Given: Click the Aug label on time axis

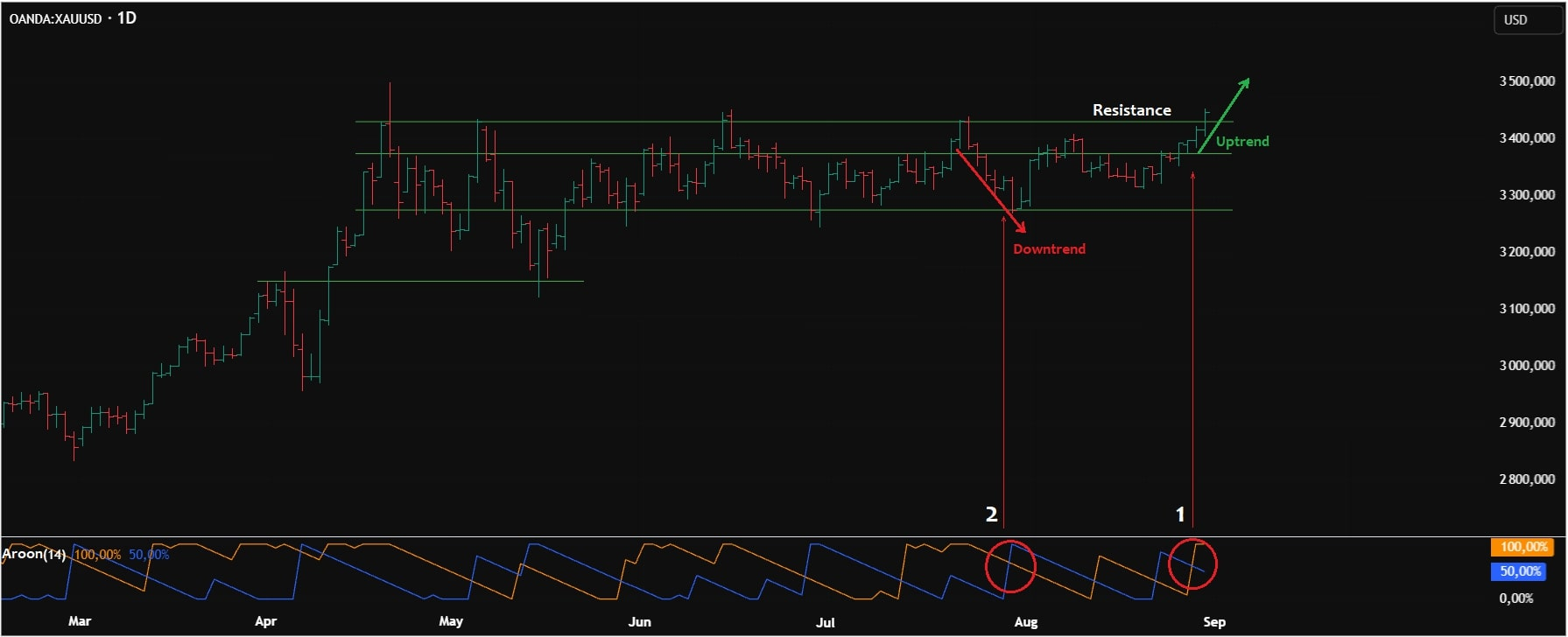Looking at the screenshot, I should 1025,622.
